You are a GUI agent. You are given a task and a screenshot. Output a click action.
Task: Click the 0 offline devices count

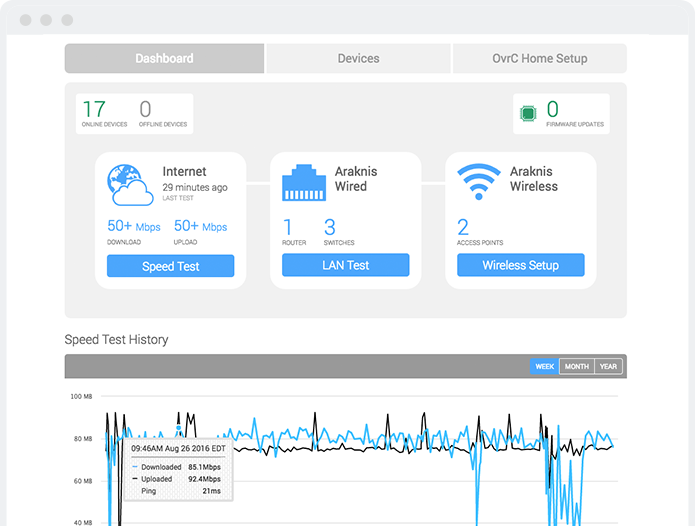coord(145,109)
